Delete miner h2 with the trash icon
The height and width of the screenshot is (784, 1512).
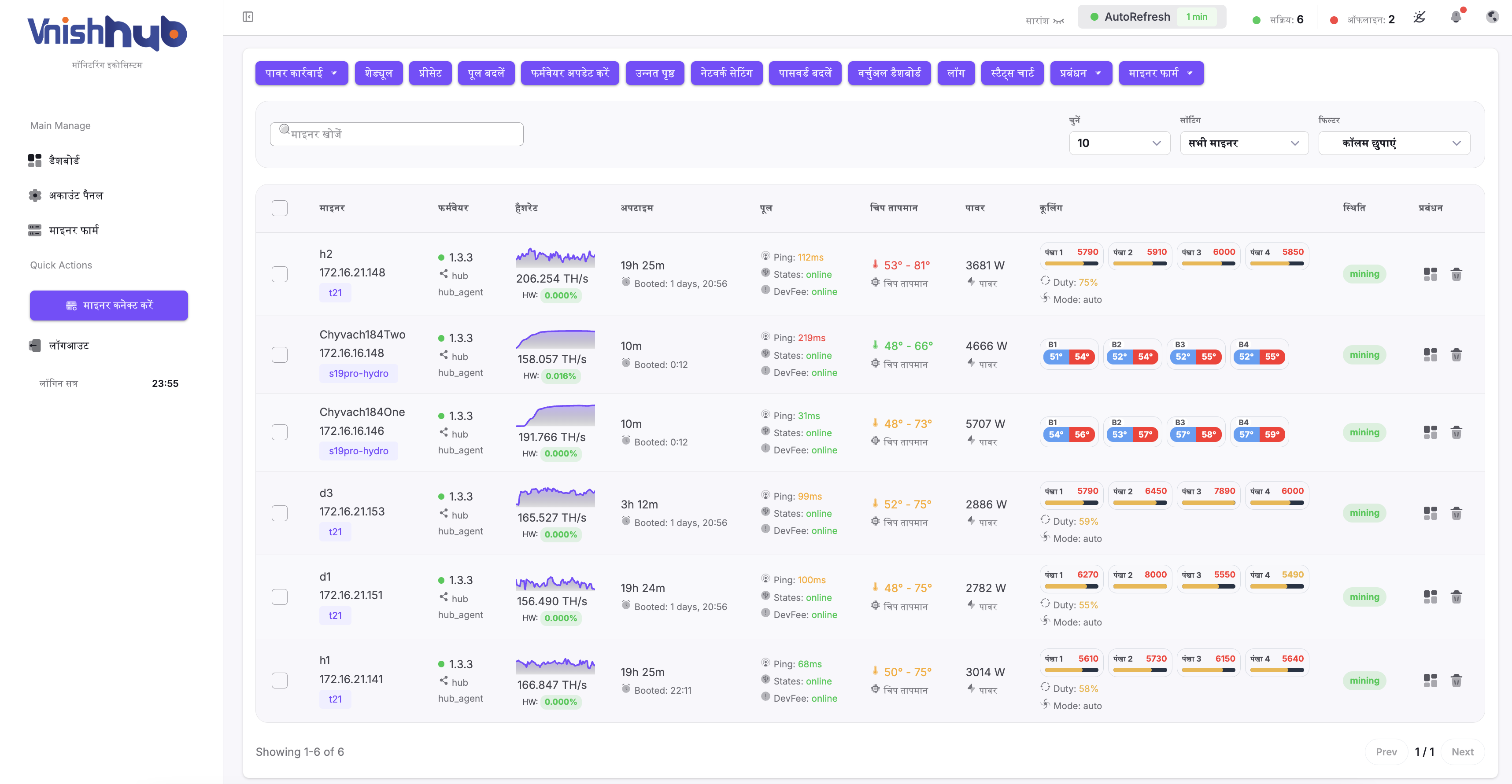(1456, 274)
